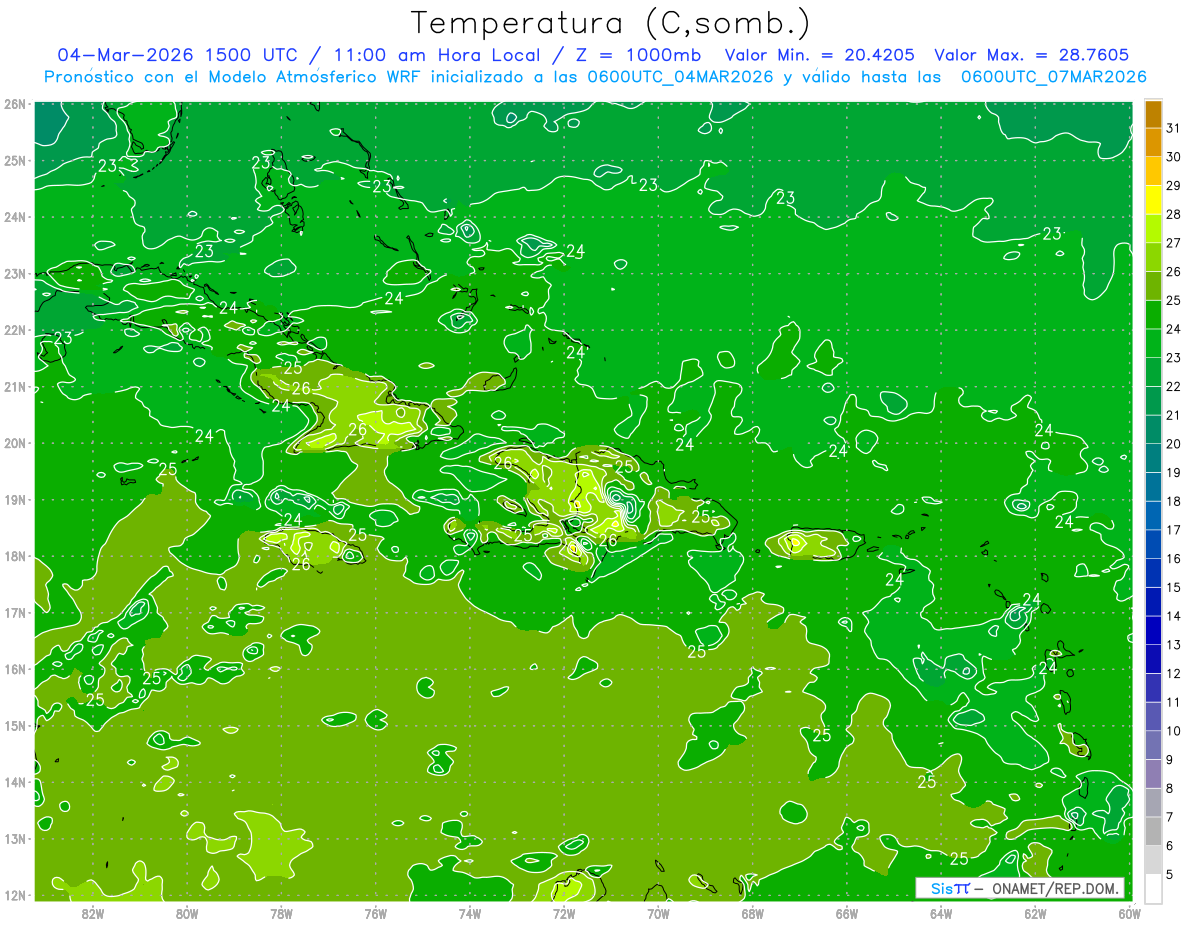The height and width of the screenshot is (927, 1200).
Task: Select the 22N latitude axis label
Action: (15, 330)
